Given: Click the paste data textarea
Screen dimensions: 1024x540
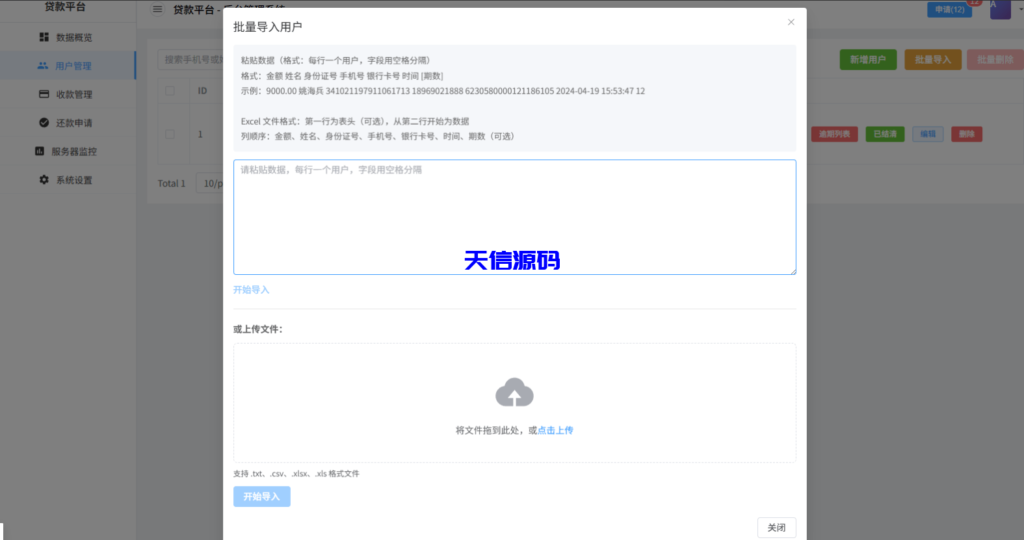Looking at the screenshot, I should click(515, 217).
